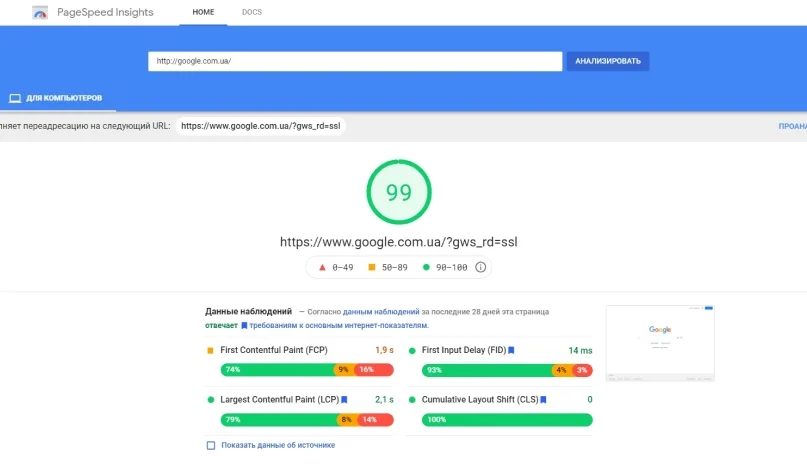Open the DOCS tab

click(252, 12)
